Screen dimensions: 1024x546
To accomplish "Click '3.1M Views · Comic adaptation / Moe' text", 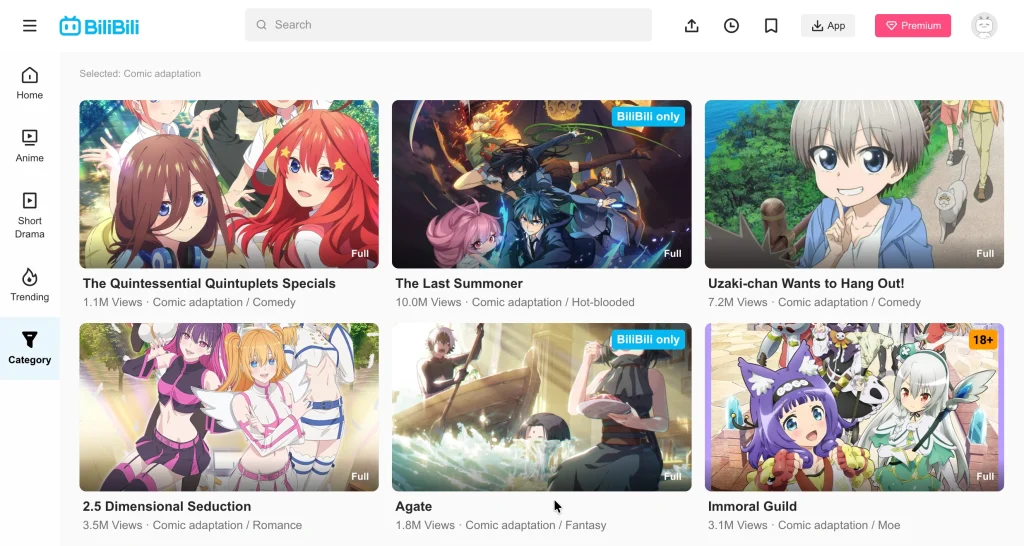I will point(804,525).
